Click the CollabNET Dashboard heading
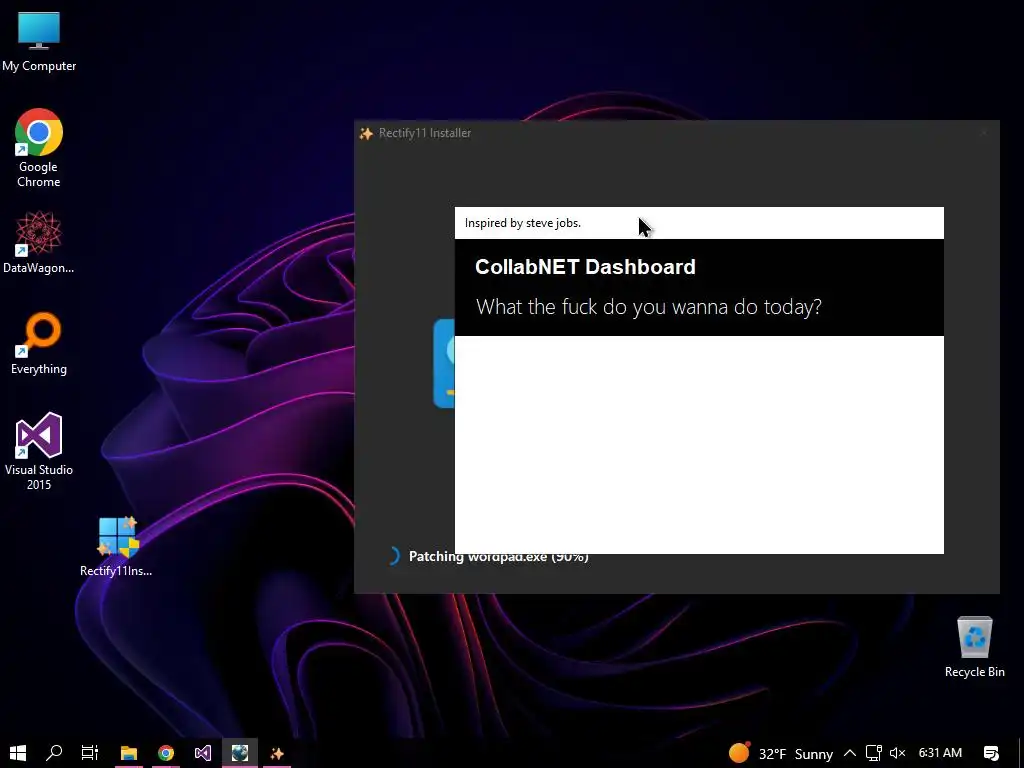The image size is (1024, 768). (585, 266)
